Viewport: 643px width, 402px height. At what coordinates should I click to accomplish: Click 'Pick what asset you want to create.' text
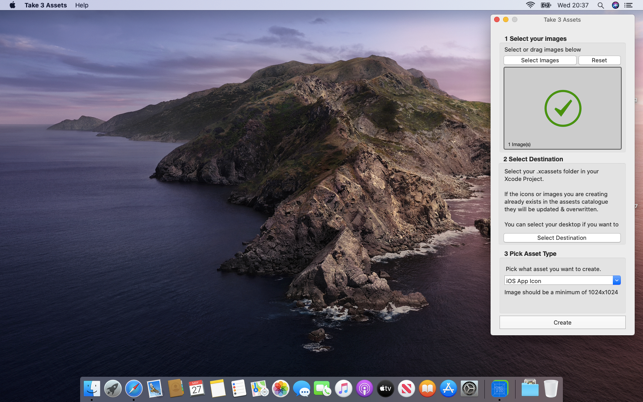553,269
